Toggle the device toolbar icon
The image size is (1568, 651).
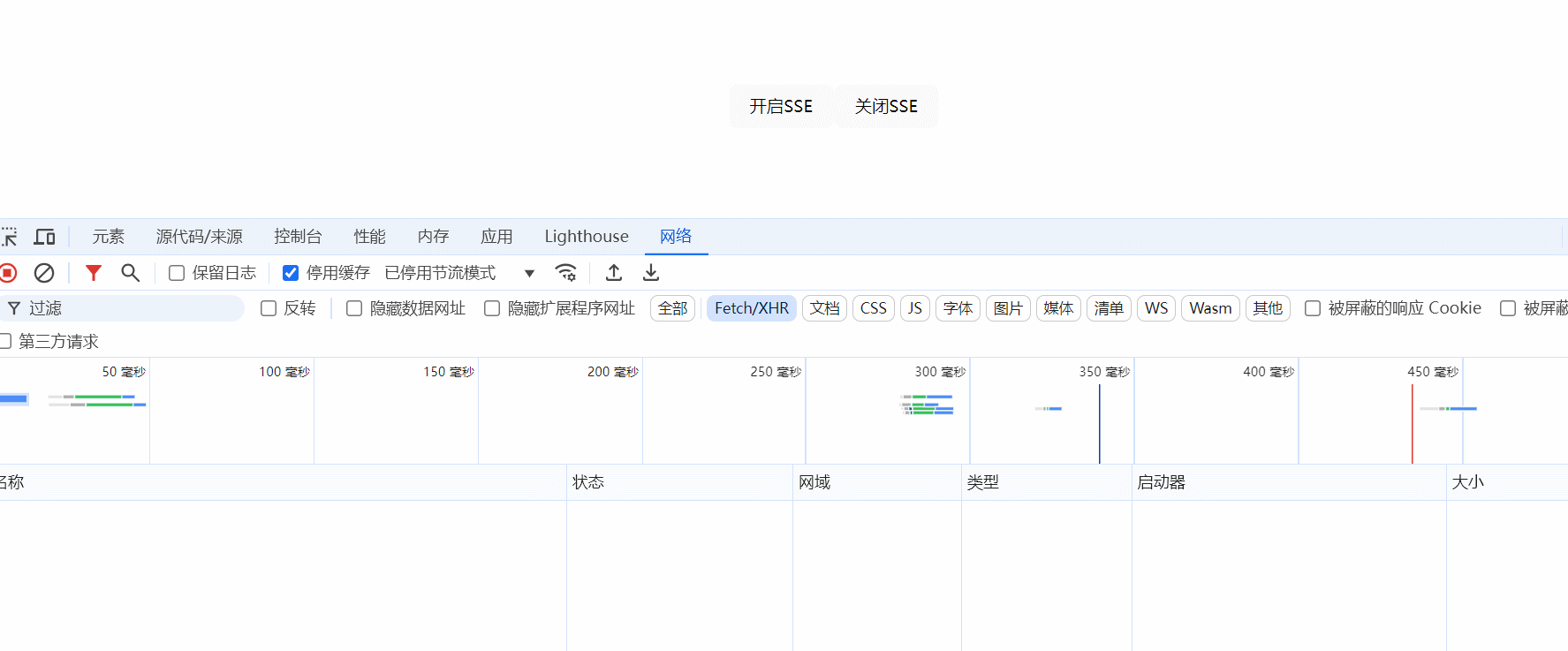click(x=44, y=237)
